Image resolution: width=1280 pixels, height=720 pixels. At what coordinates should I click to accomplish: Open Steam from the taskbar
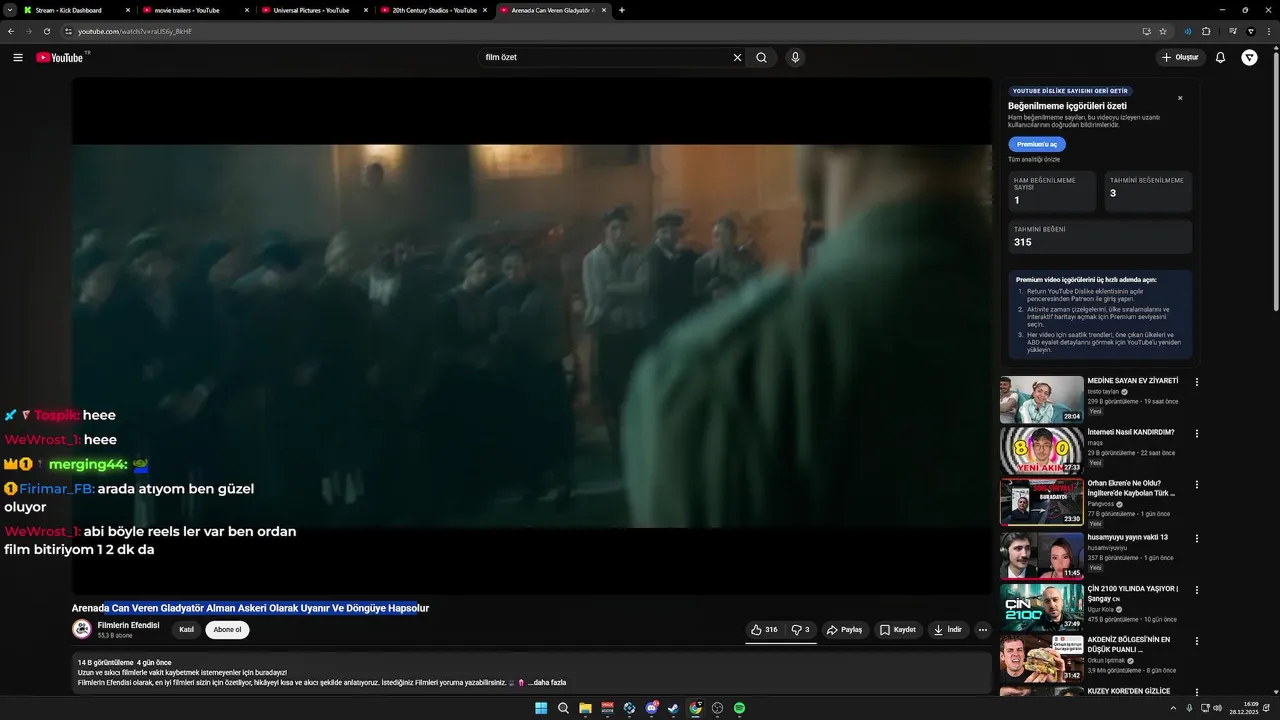click(674, 708)
